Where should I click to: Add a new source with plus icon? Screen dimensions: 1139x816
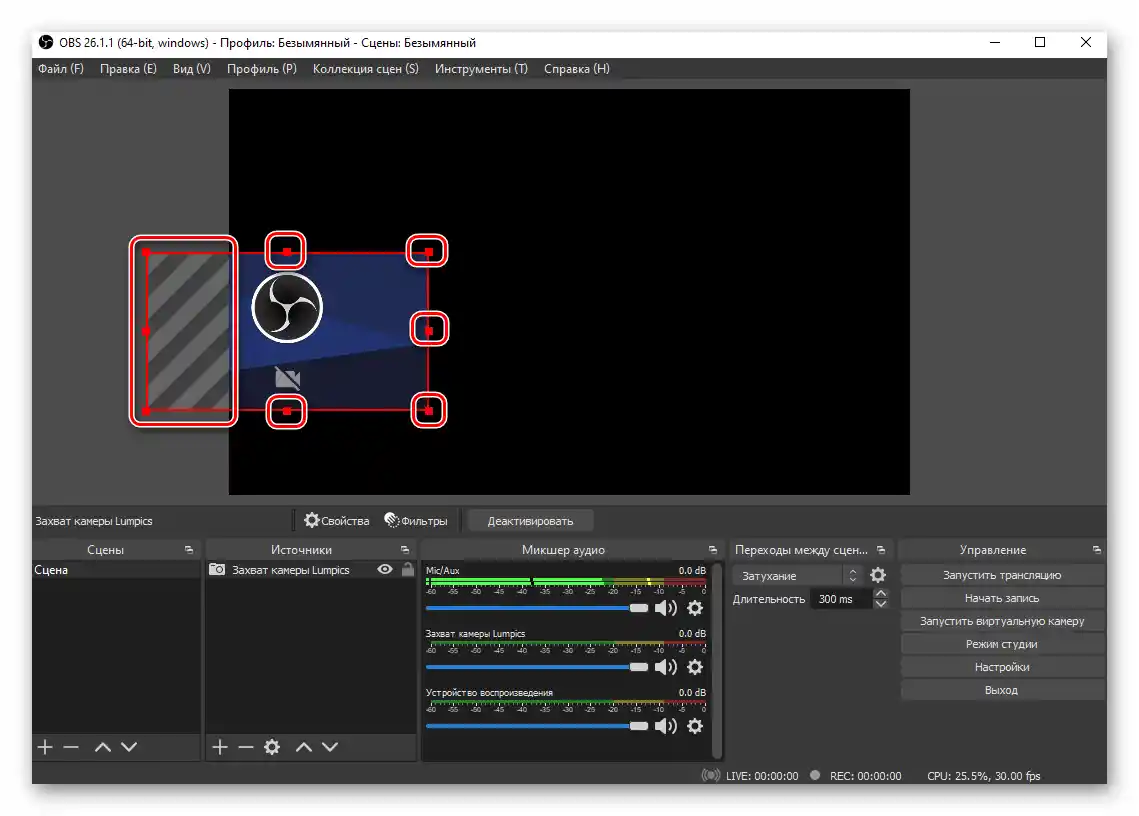[x=220, y=747]
